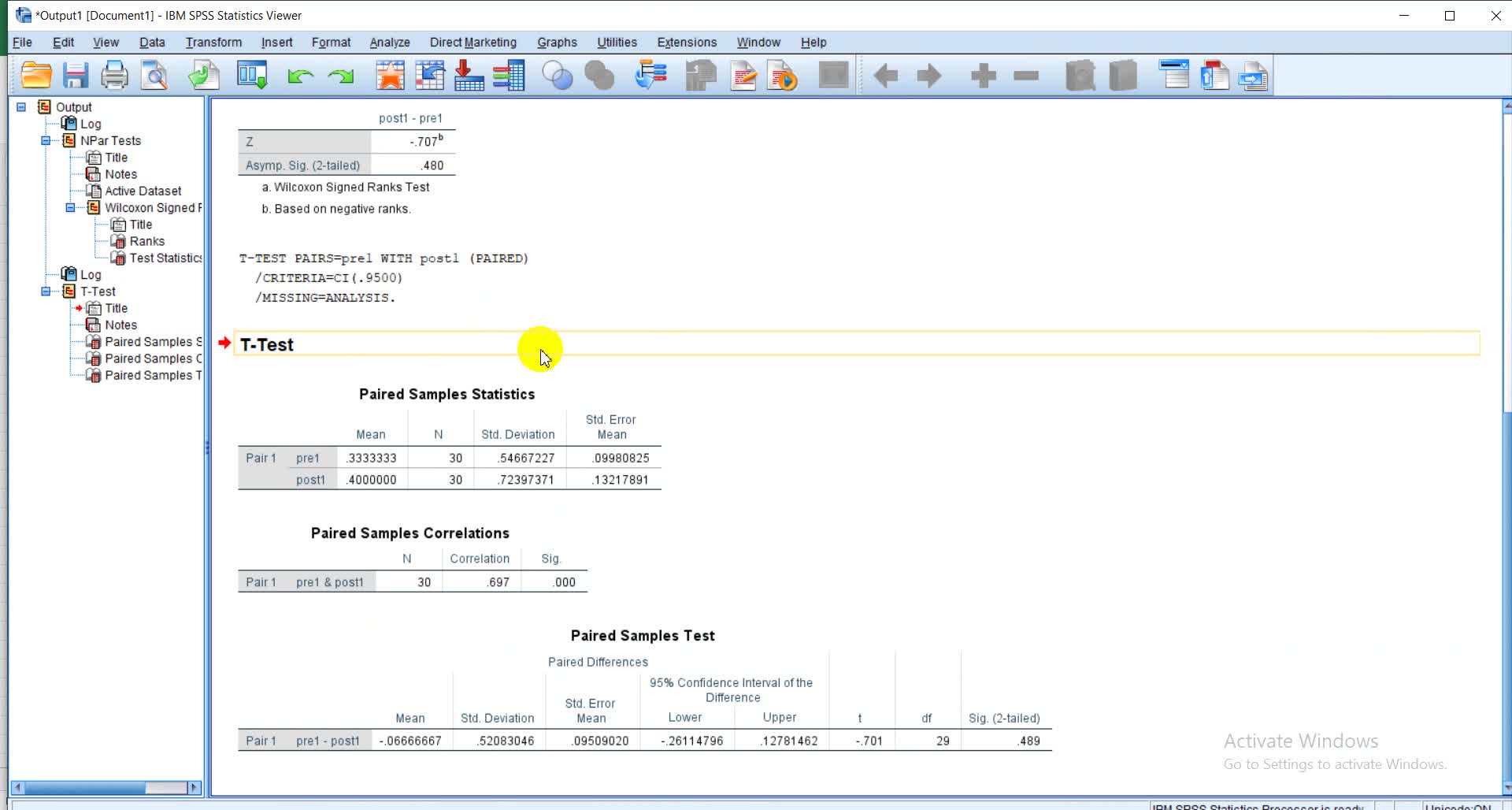Select Ranks item in the outline tree

146,241
